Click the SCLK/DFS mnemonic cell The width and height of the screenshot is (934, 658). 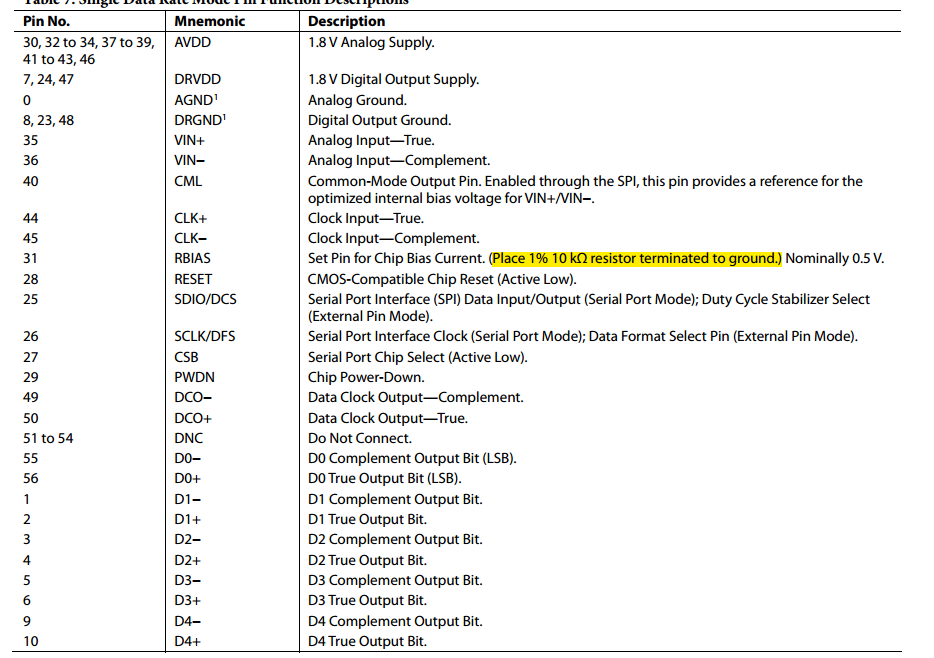coord(205,336)
